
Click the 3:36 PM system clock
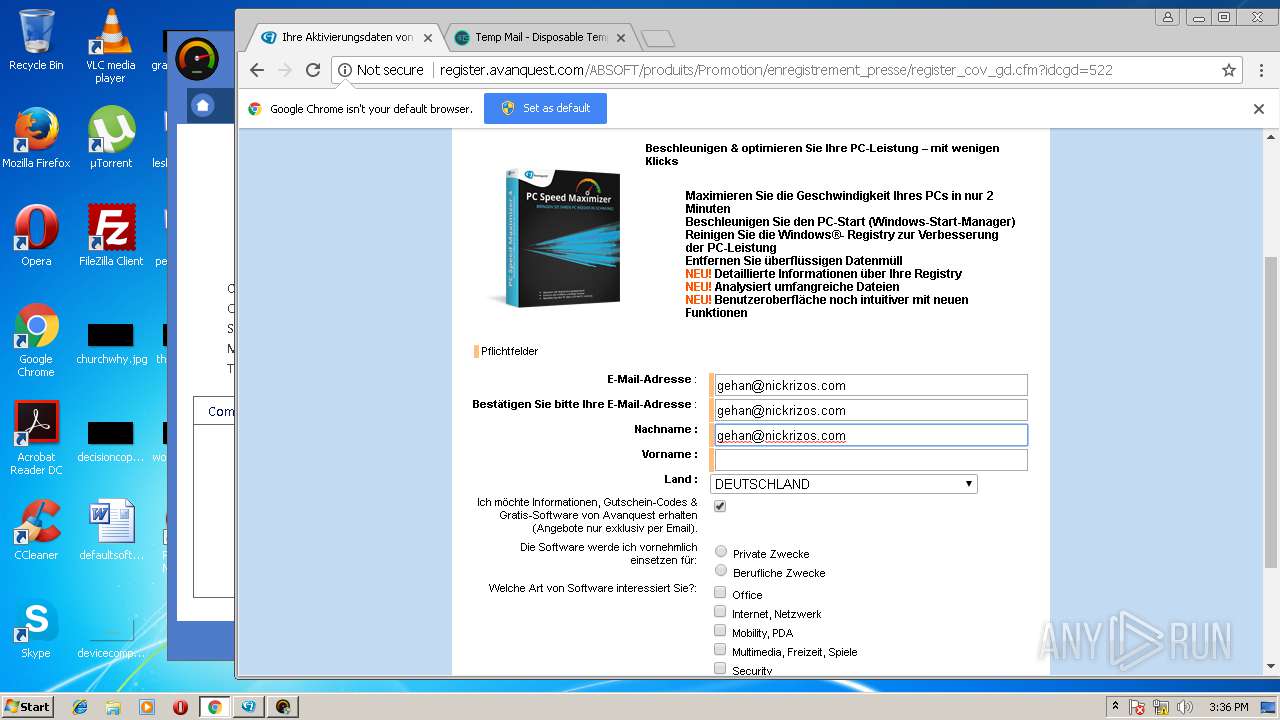1228,707
